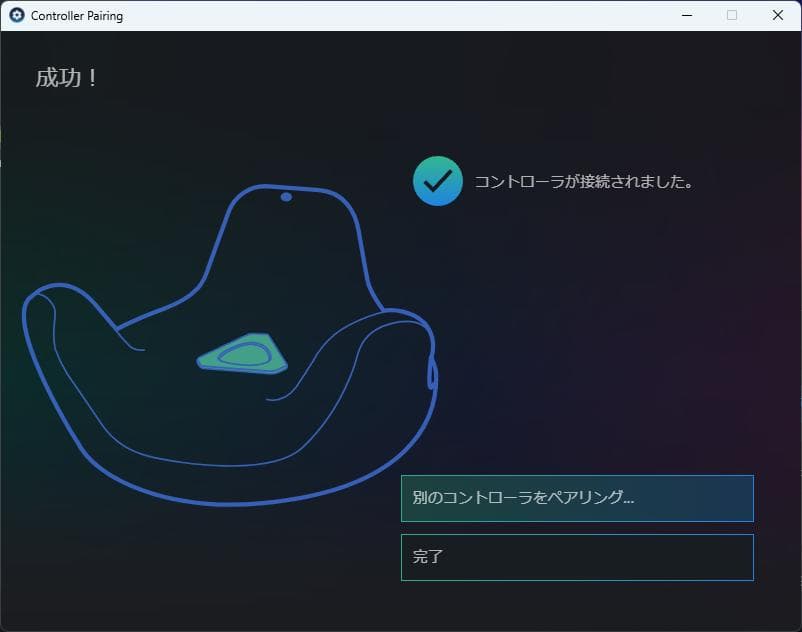Screen dimensions: 802x632
Task: Click the green success checkmark circle
Action: 438,181
